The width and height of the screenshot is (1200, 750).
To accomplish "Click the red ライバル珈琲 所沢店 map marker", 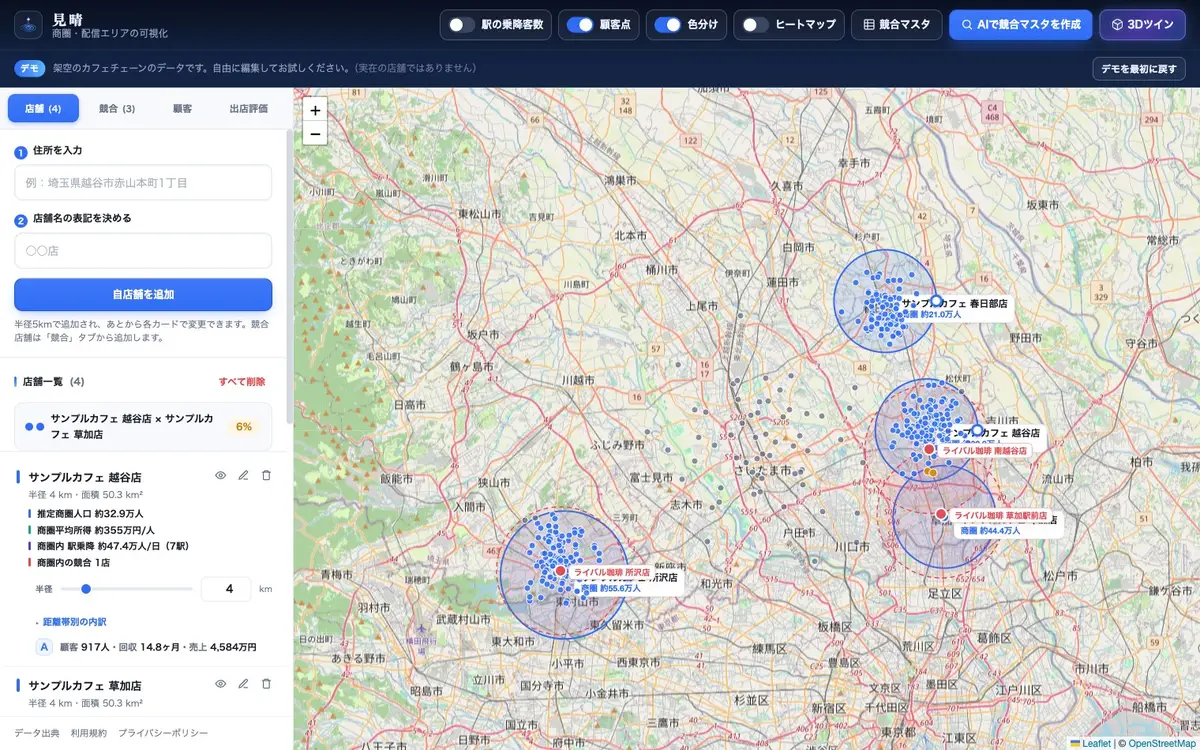I will click(561, 571).
